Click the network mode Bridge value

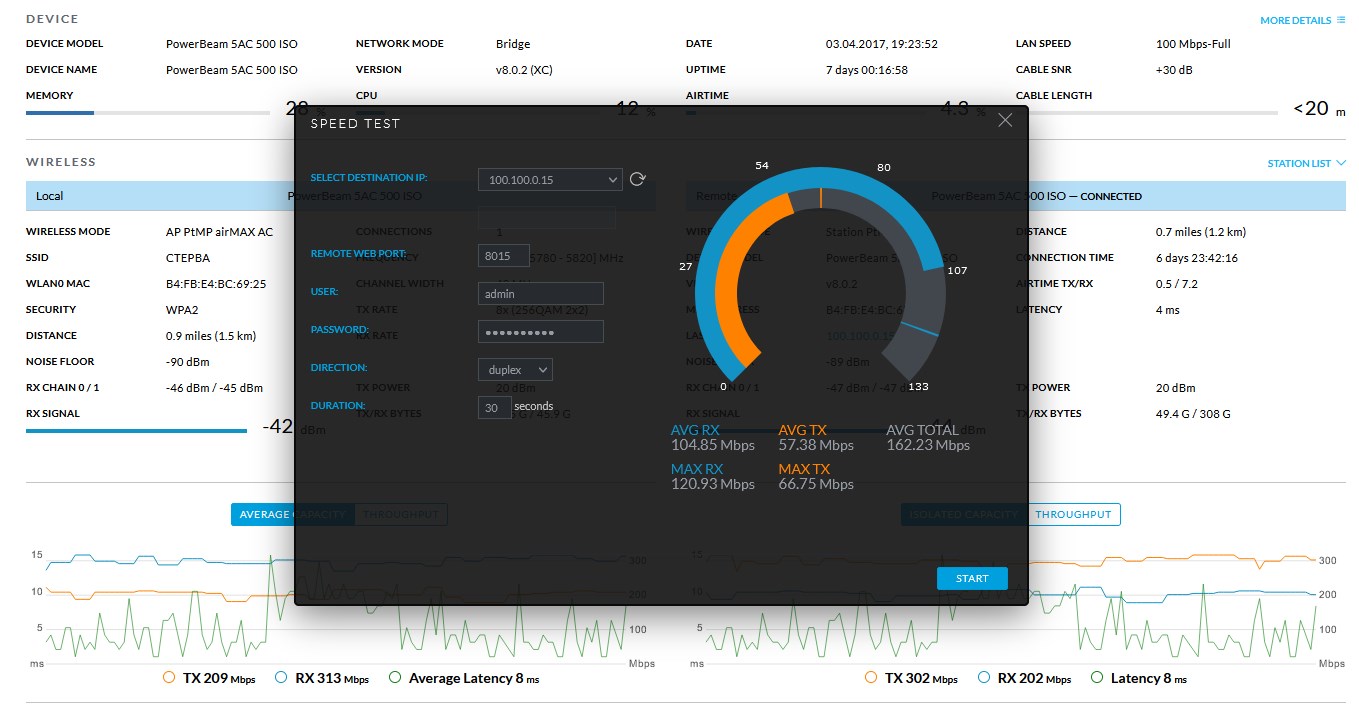(513, 44)
